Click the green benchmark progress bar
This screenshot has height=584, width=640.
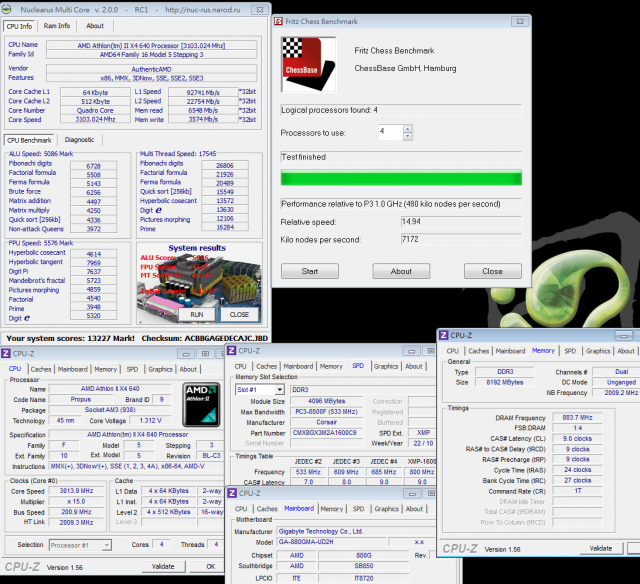coord(401,178)
